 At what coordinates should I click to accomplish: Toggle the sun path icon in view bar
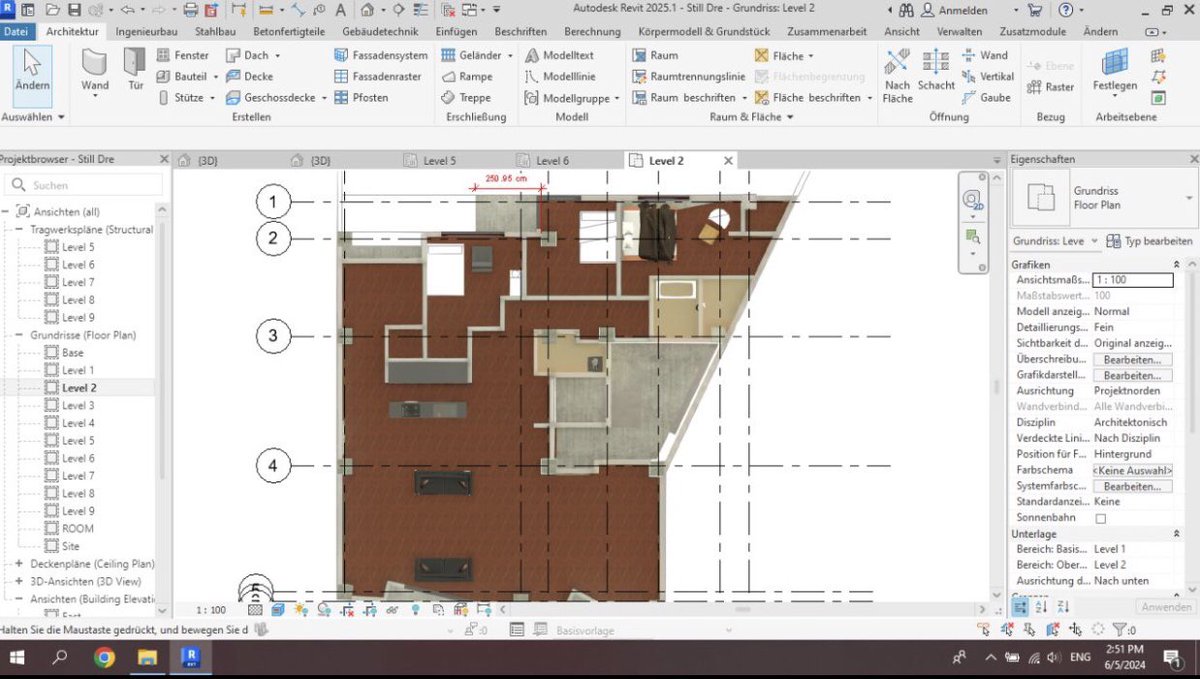pos(299,608)
